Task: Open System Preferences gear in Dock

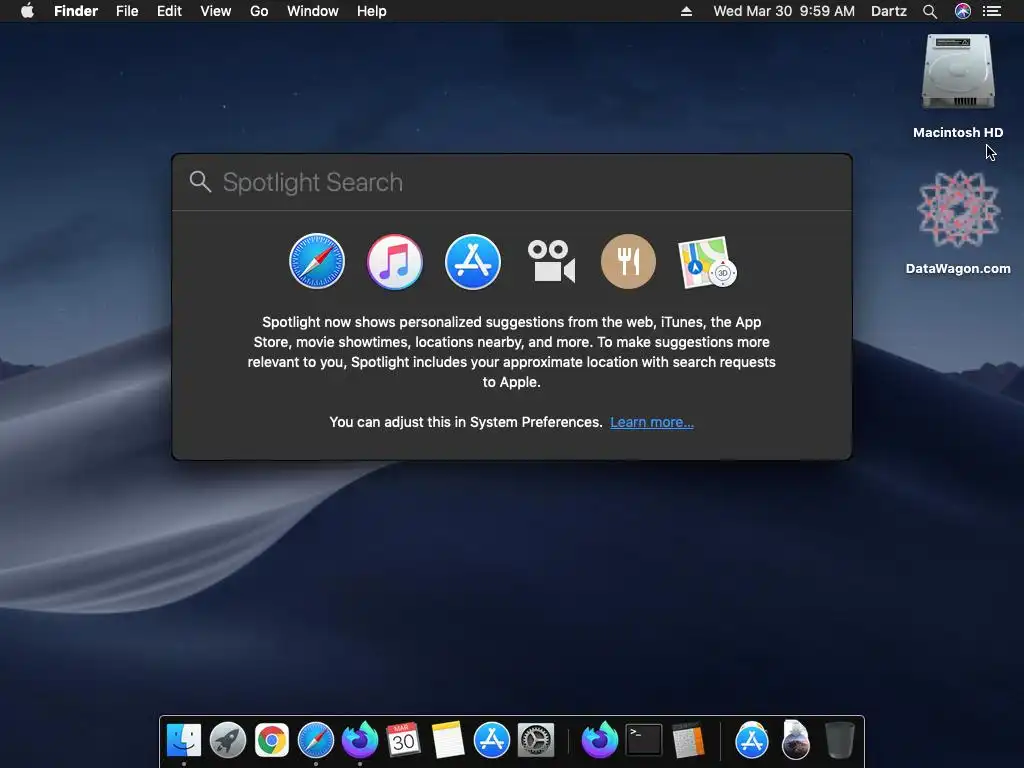Action: [536, 740]
